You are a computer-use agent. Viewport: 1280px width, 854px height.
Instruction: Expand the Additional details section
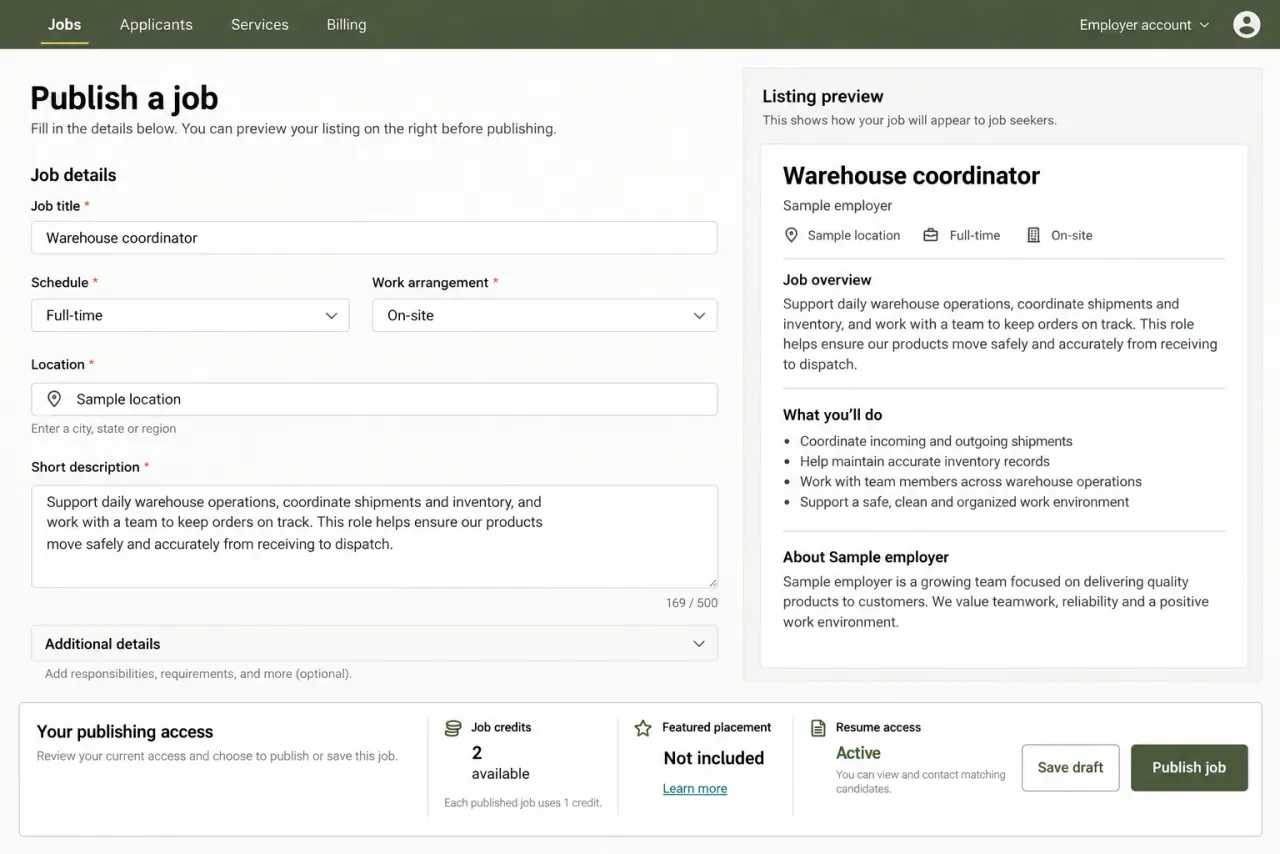375,644
